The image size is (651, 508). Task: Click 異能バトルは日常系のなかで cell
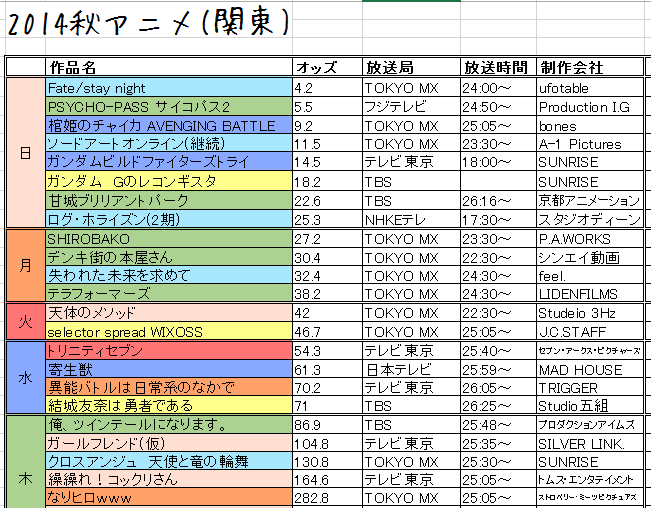[169, 386]
